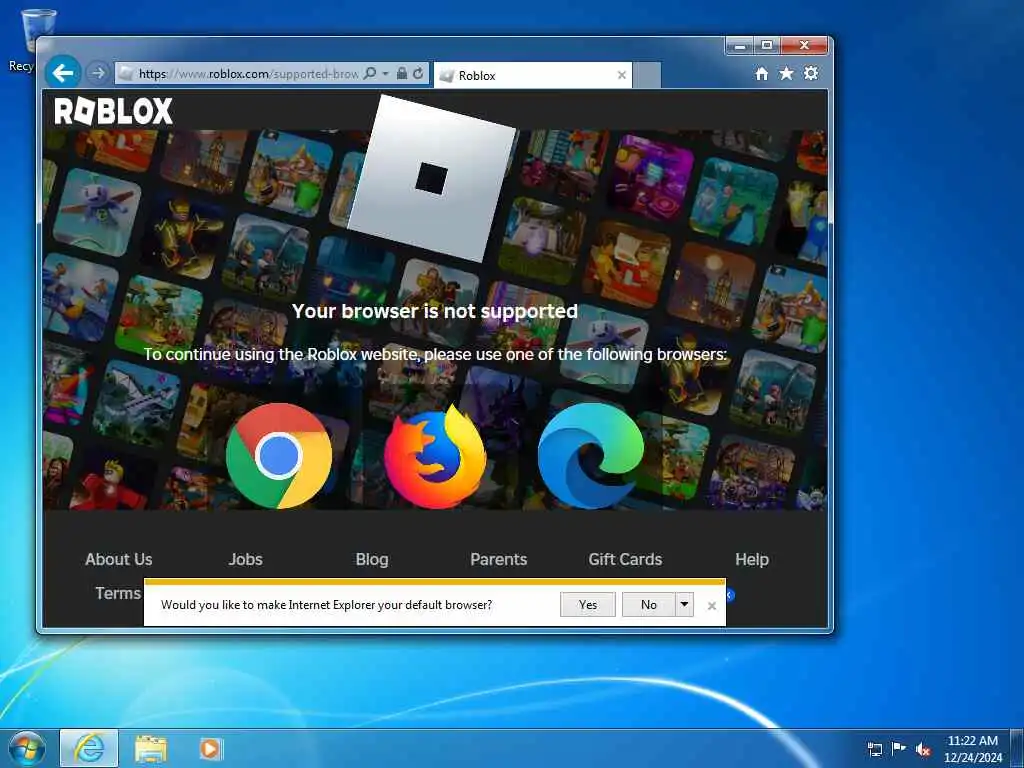Click Yes to set default browser
This screenshot has width=1024, height=768.
(x=588, y=605)
